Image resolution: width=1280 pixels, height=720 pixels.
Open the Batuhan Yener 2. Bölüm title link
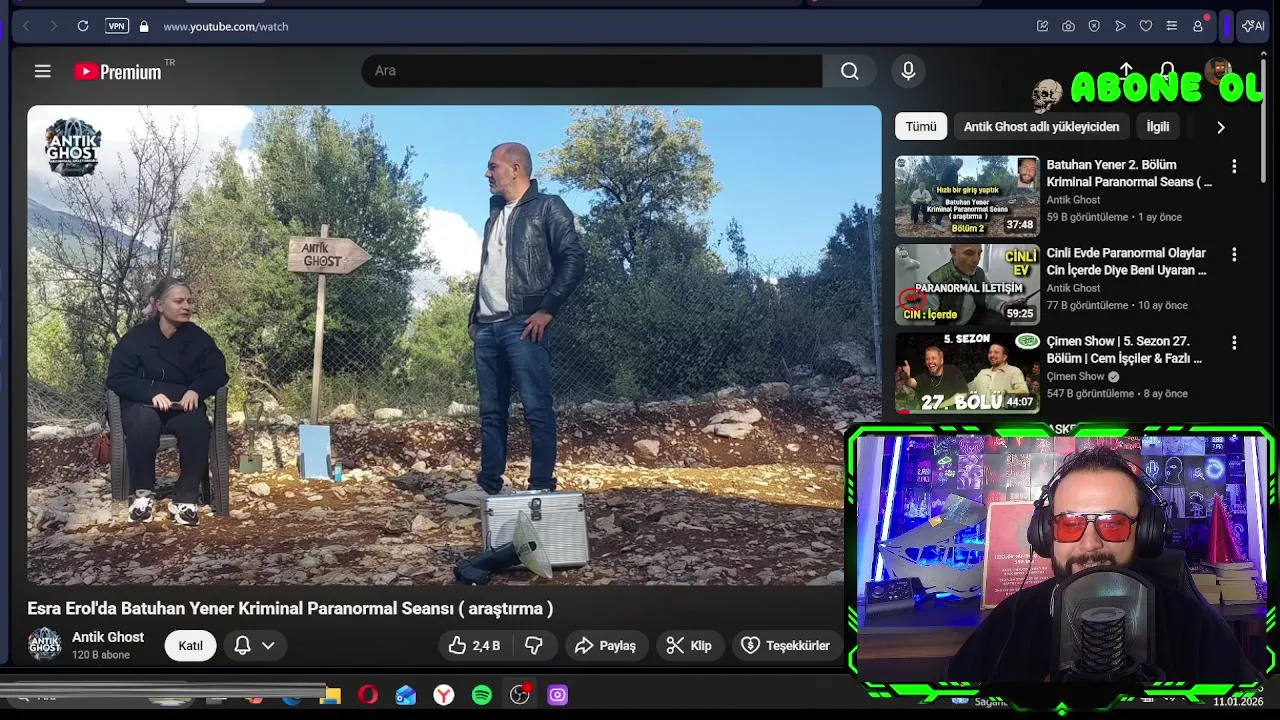coord(1129,173)
